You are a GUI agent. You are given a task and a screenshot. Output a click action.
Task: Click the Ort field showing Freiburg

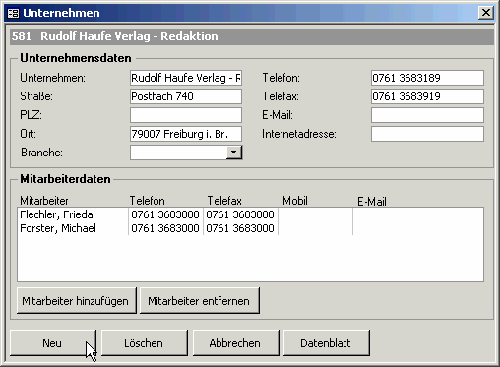(186, 134)
